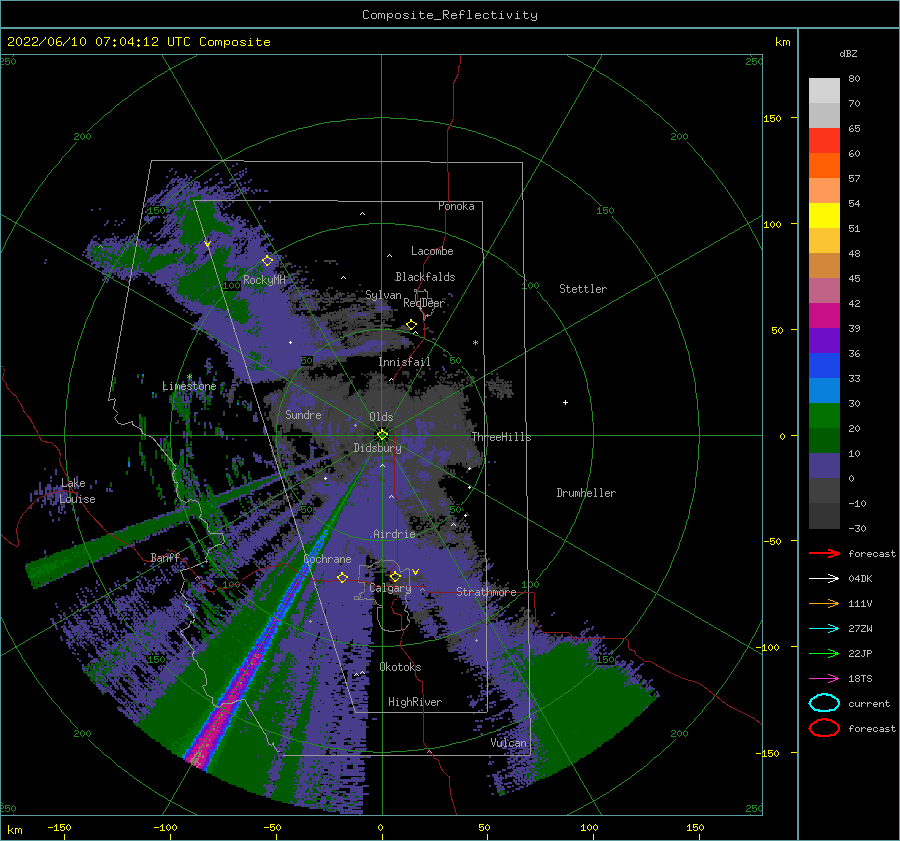
Task: Click the Limestone label
Action: click(x=189, y=386)
